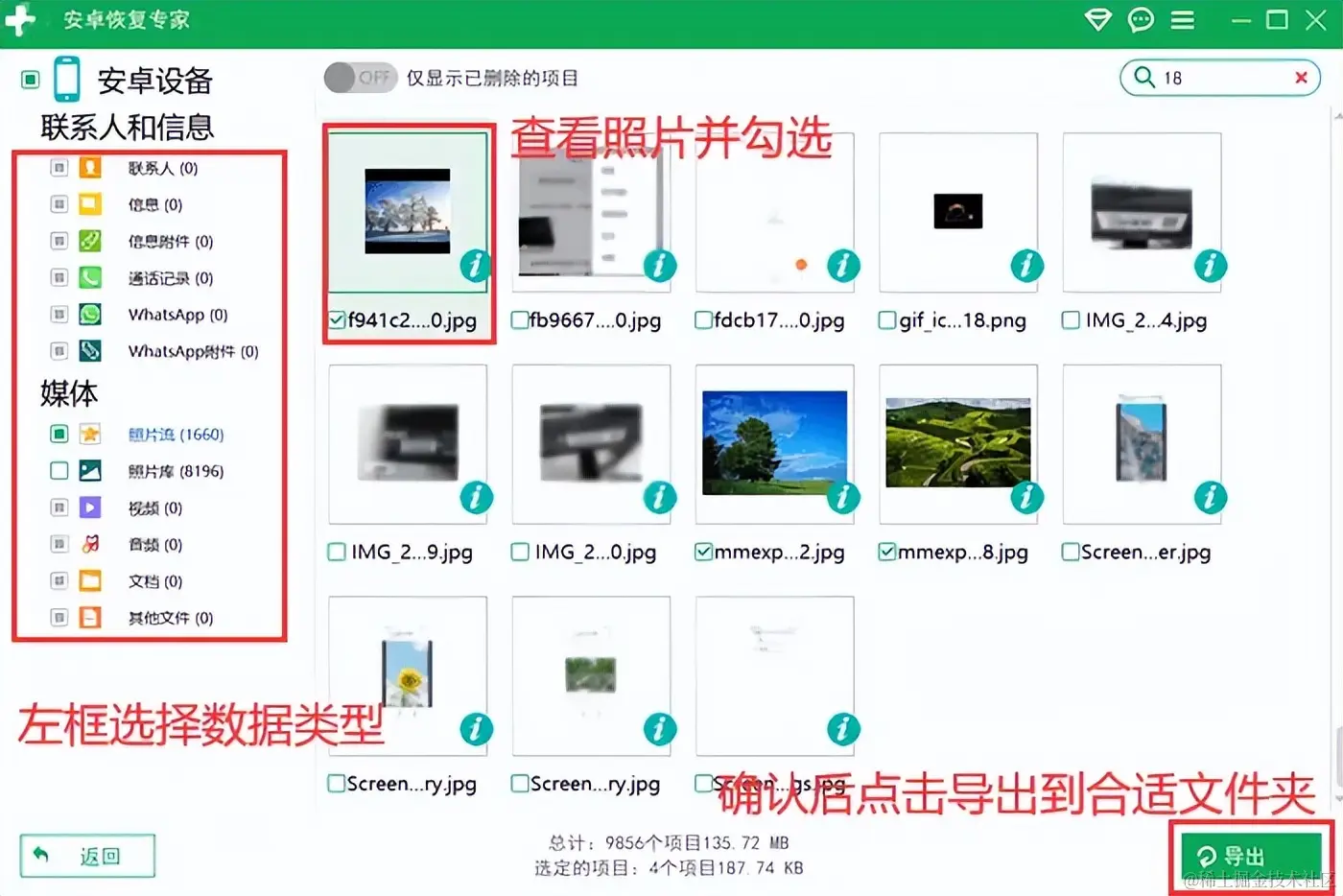Check the fb9667....0.jpg checkbox

520,320
